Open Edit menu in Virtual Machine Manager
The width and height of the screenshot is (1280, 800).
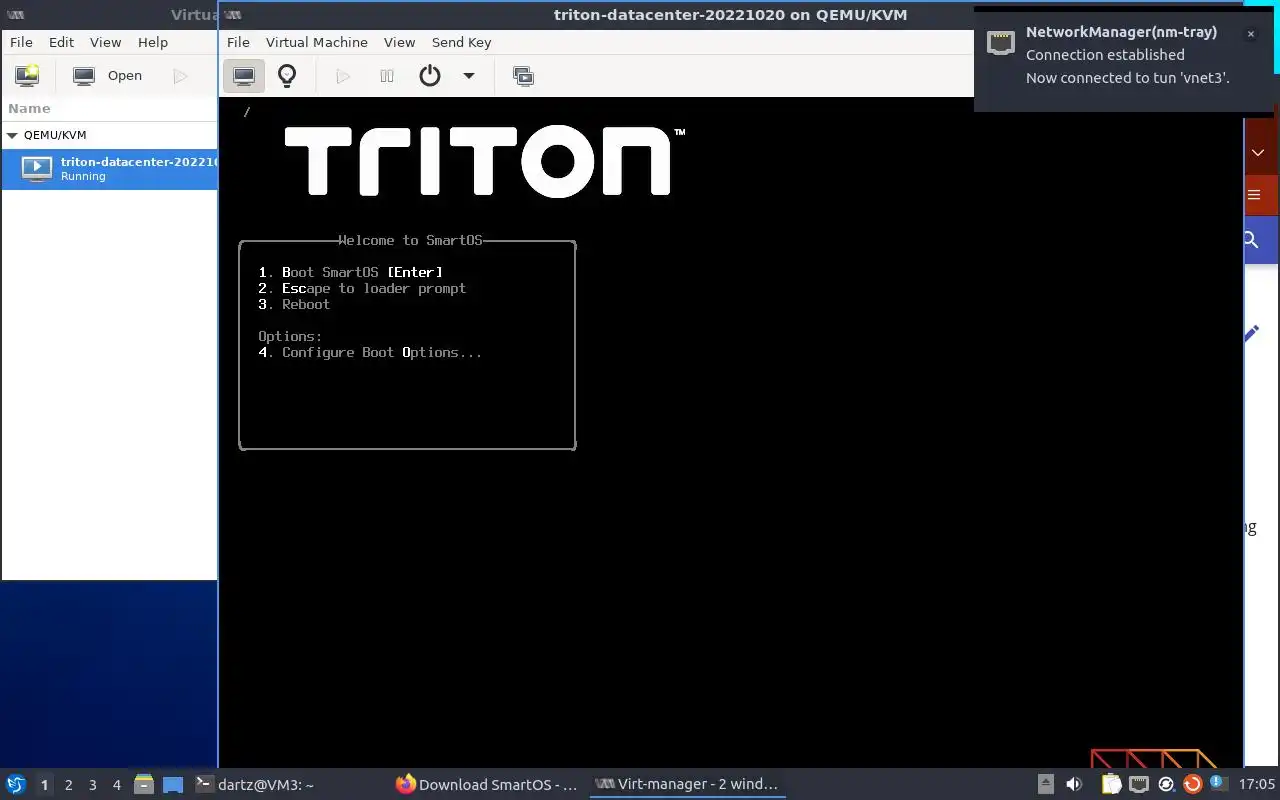pyautogui.click(x=62, y=42)
